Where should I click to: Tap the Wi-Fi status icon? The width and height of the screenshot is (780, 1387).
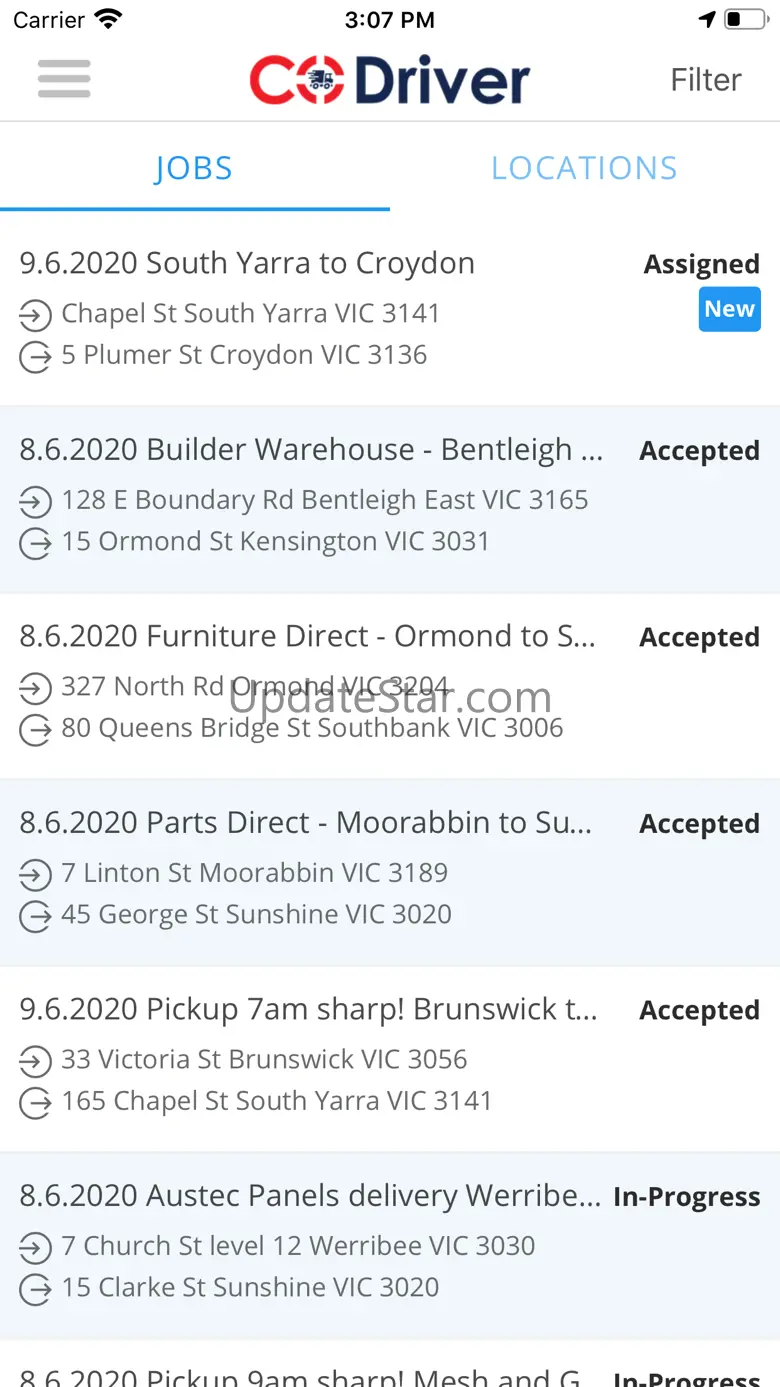pyautogui.click(x=108, y=19)
